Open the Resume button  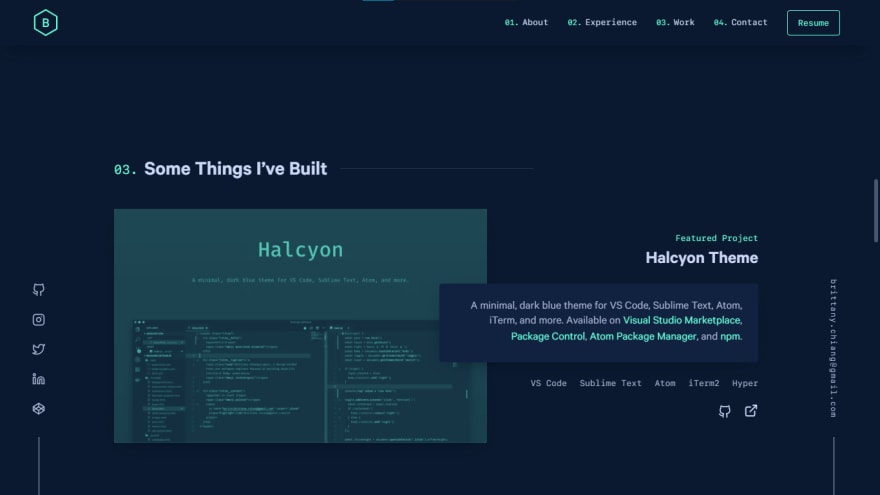point(813,23)
